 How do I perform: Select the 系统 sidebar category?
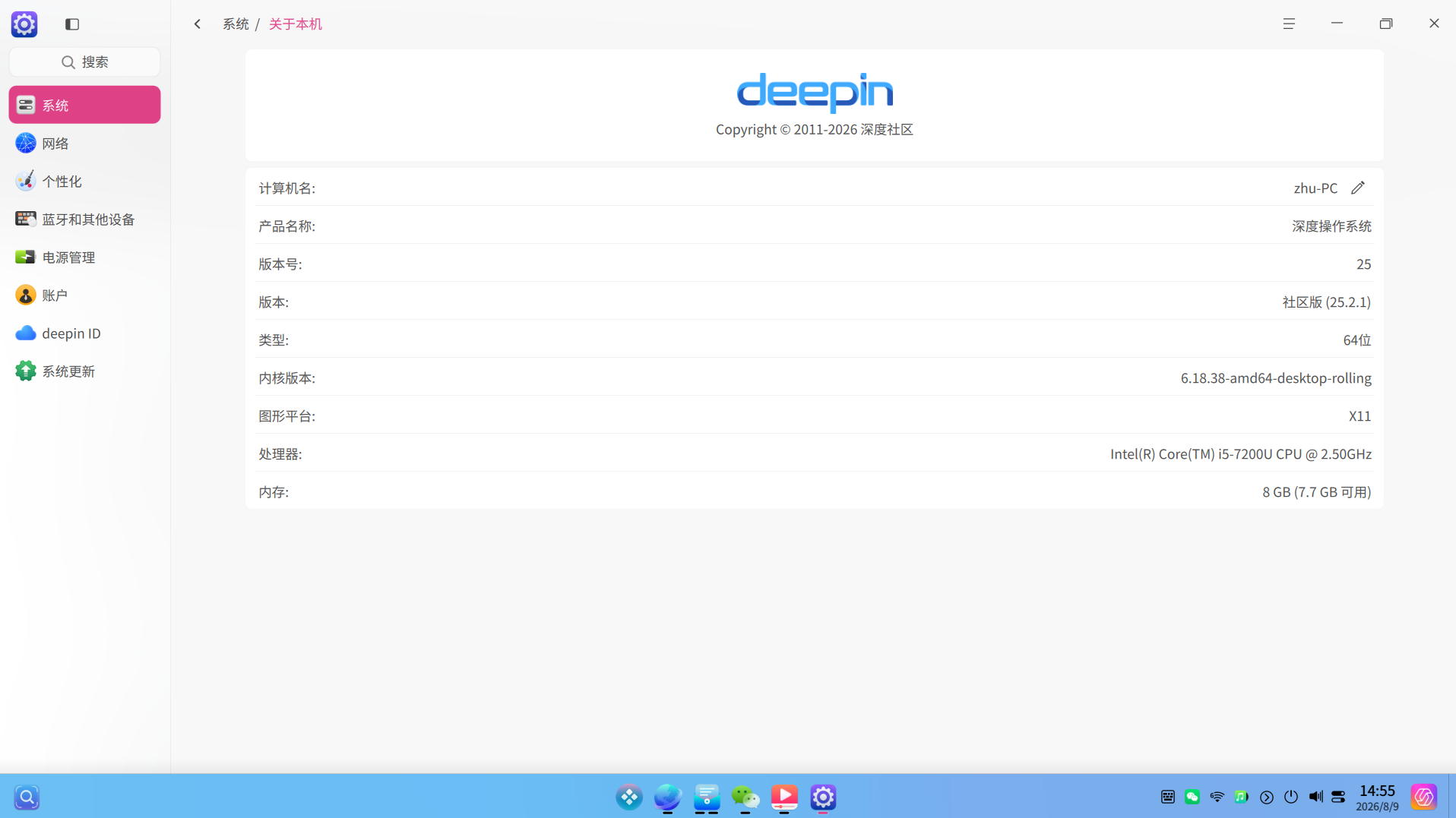[84, 105]
